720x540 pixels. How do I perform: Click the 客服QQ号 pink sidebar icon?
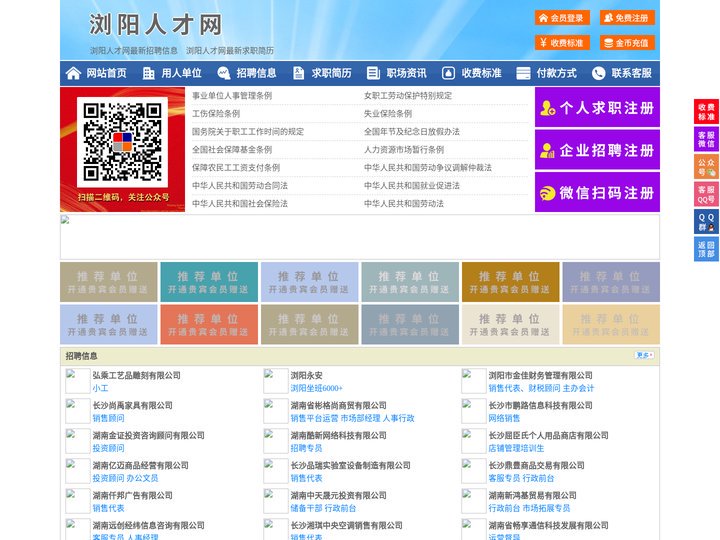[706, 194]
